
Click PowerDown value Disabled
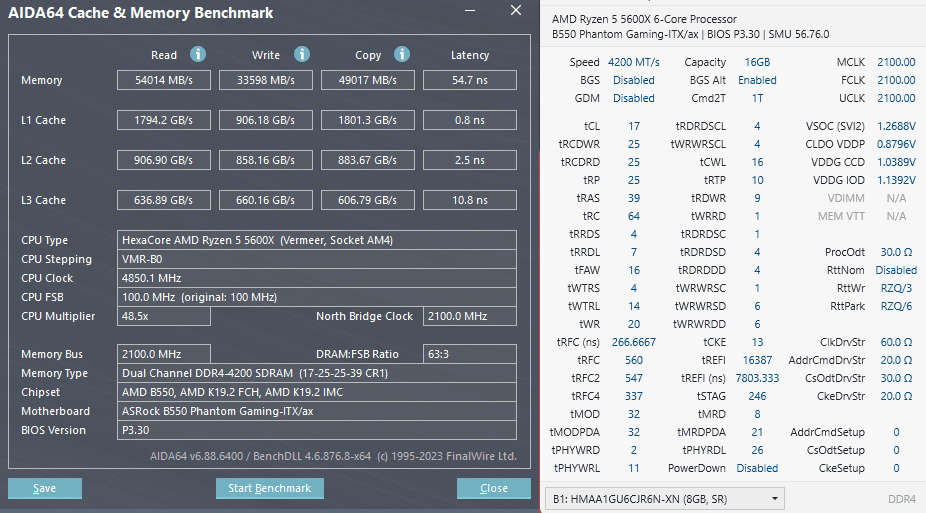click(757, 468)
